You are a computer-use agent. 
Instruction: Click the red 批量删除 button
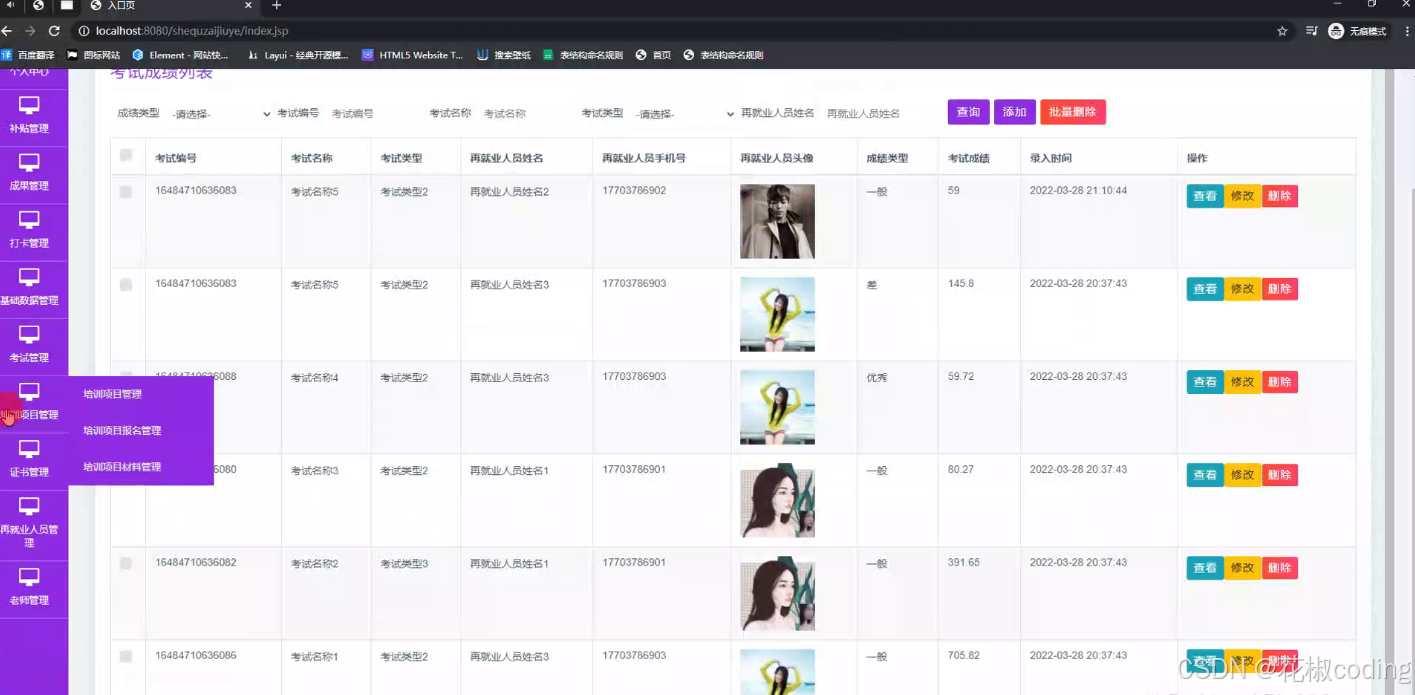pos(1073,112)
